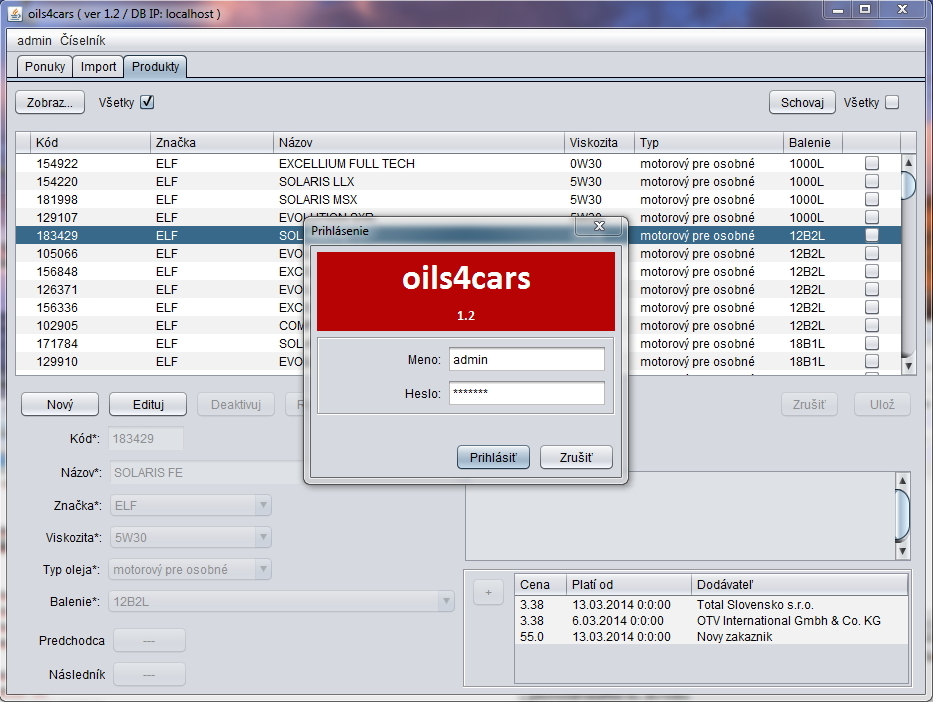Viewport: 933px width, 702px height.
Task: Click the Java app icon in title bar
Action: pyautogui.click(x=14, y=12)
